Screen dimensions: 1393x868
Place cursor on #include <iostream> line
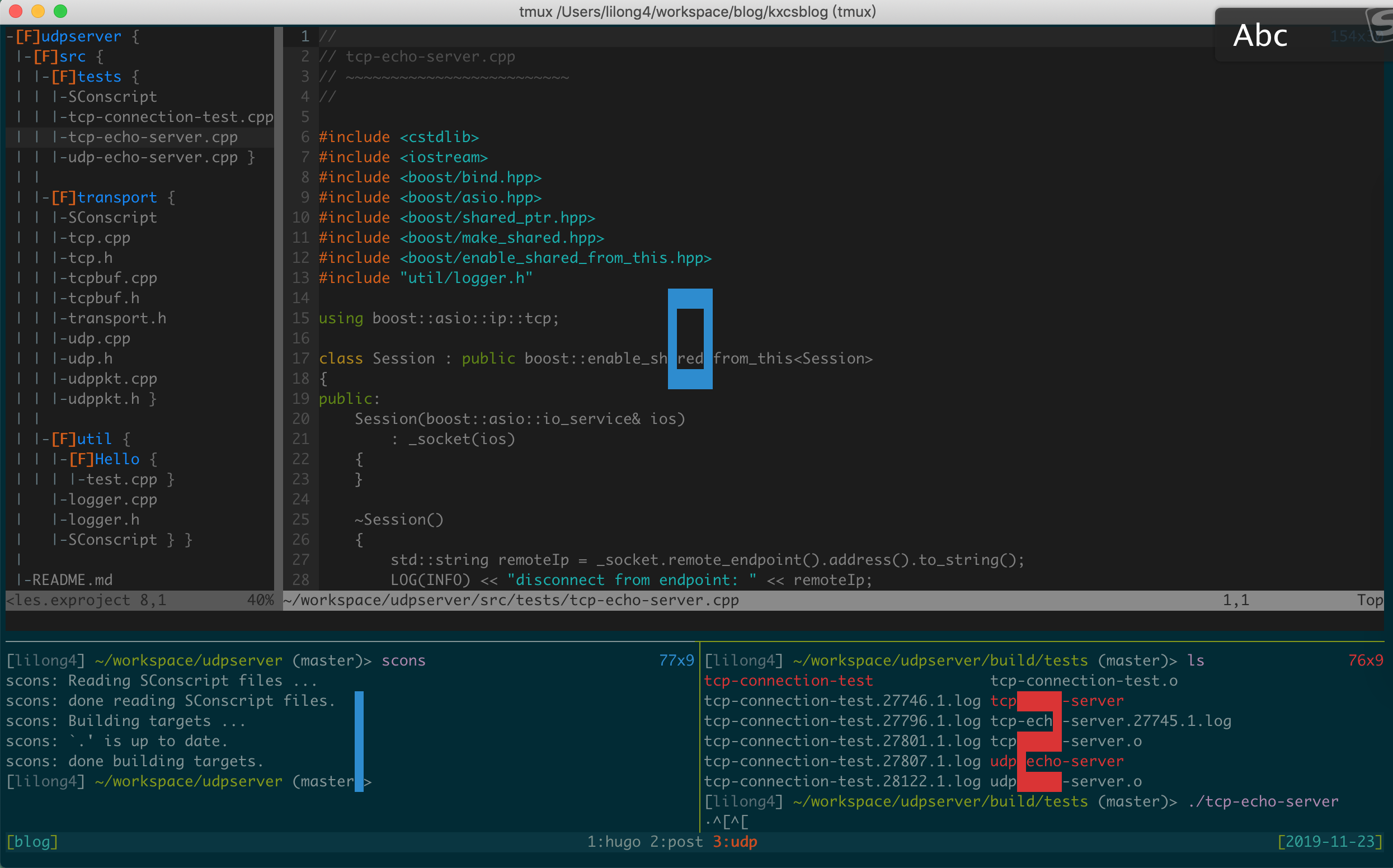[403, 157]
